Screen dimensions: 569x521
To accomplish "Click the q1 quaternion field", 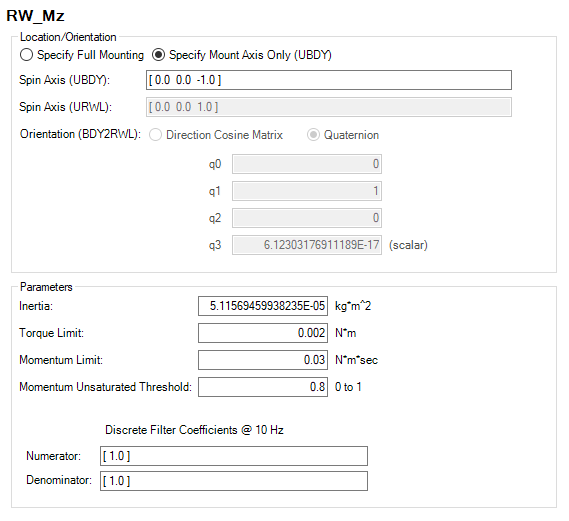I will (x=307, y=191).
